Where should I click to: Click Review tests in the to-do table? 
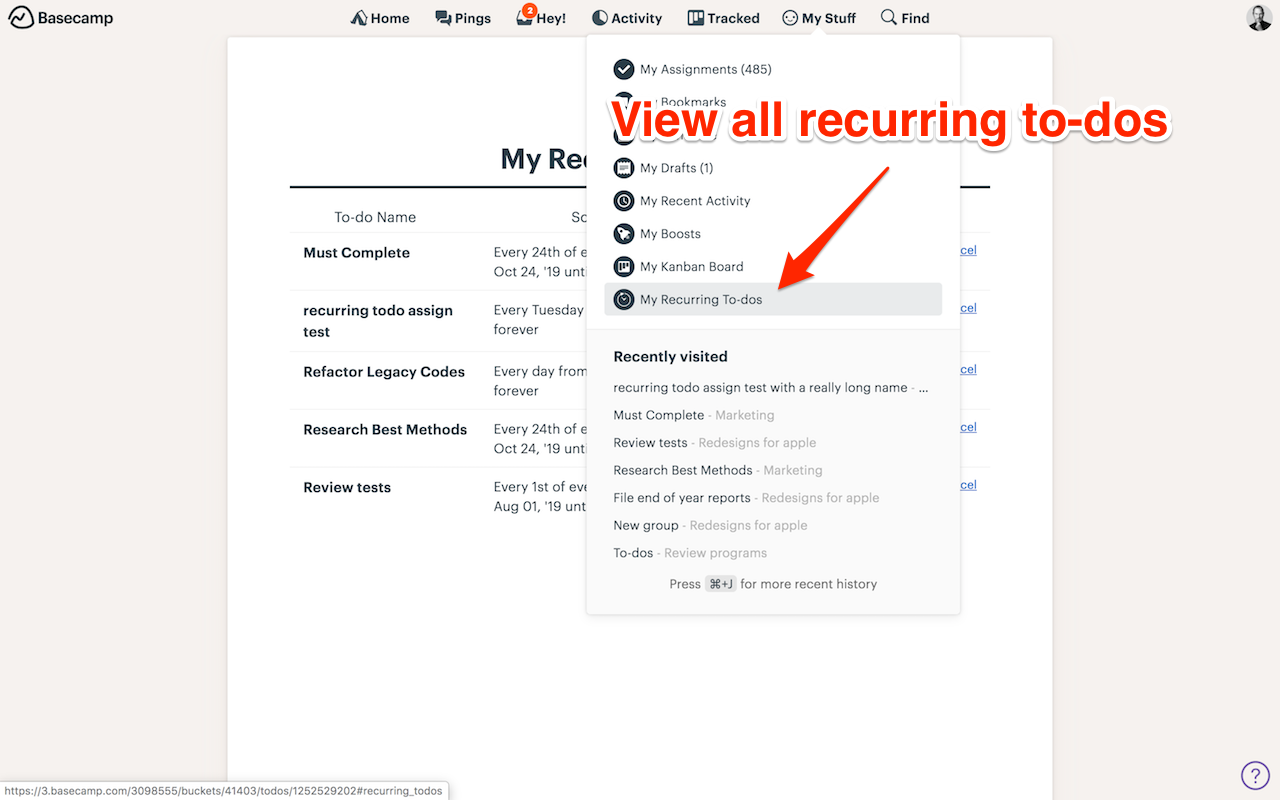coord(347,488)
